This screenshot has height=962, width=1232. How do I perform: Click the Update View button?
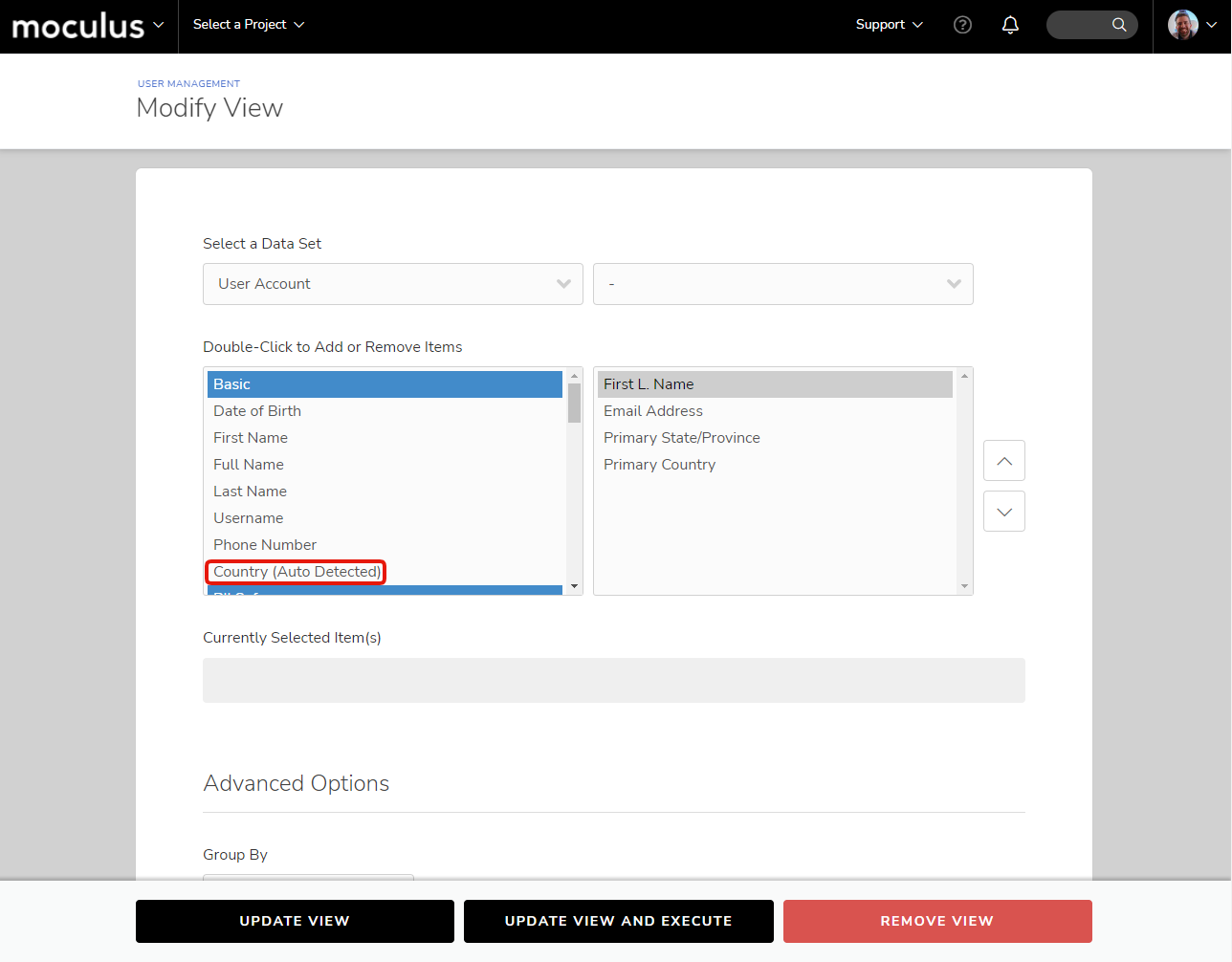point(295,921)
